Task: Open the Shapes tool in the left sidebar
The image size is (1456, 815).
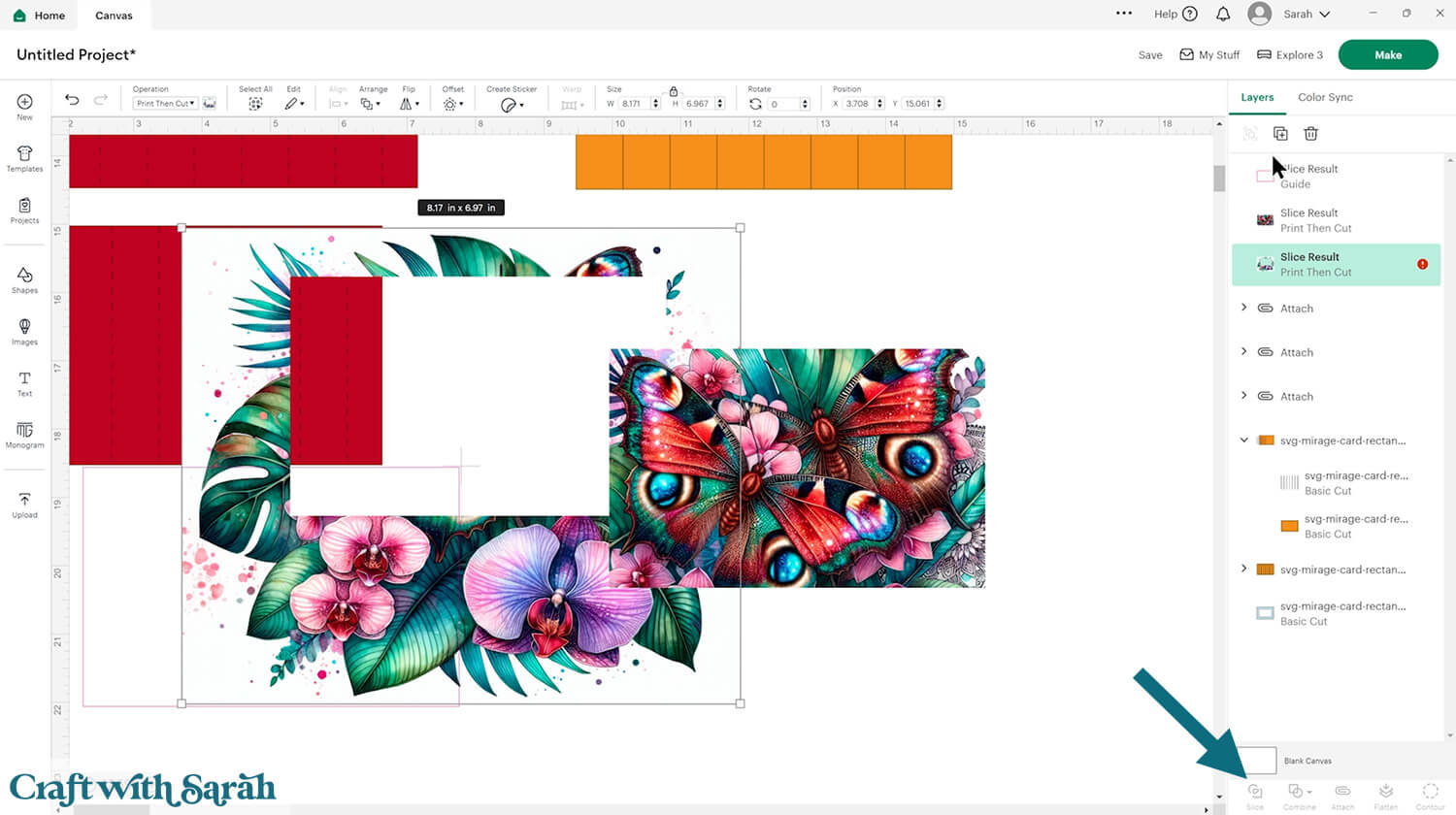Action: coord(24,279)
